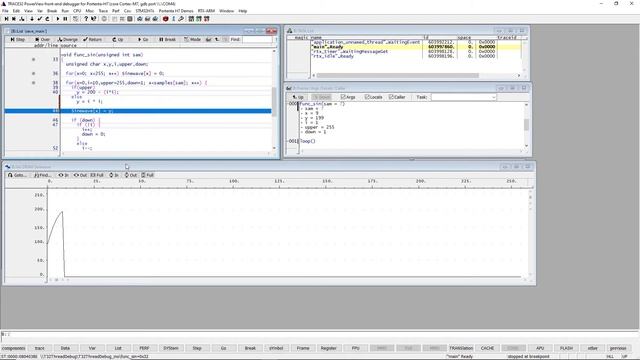Click Goto button in Draw window
Image resolution: width=640 pixels, height=360 pixels.
18,175
